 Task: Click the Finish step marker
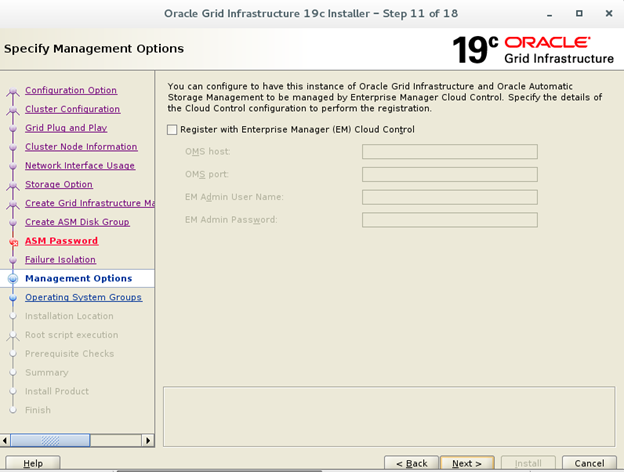click(13, 410)
